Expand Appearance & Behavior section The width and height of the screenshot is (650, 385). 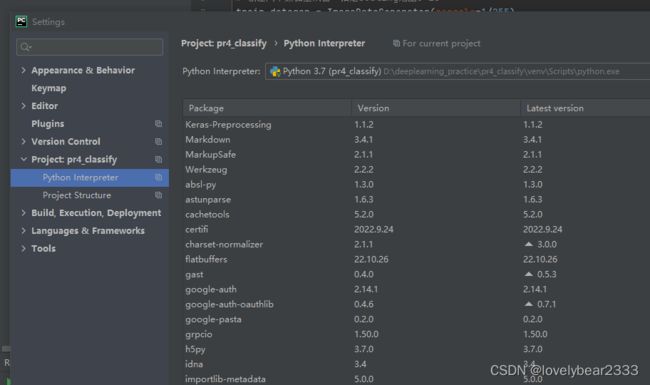[x=23, y=70]
